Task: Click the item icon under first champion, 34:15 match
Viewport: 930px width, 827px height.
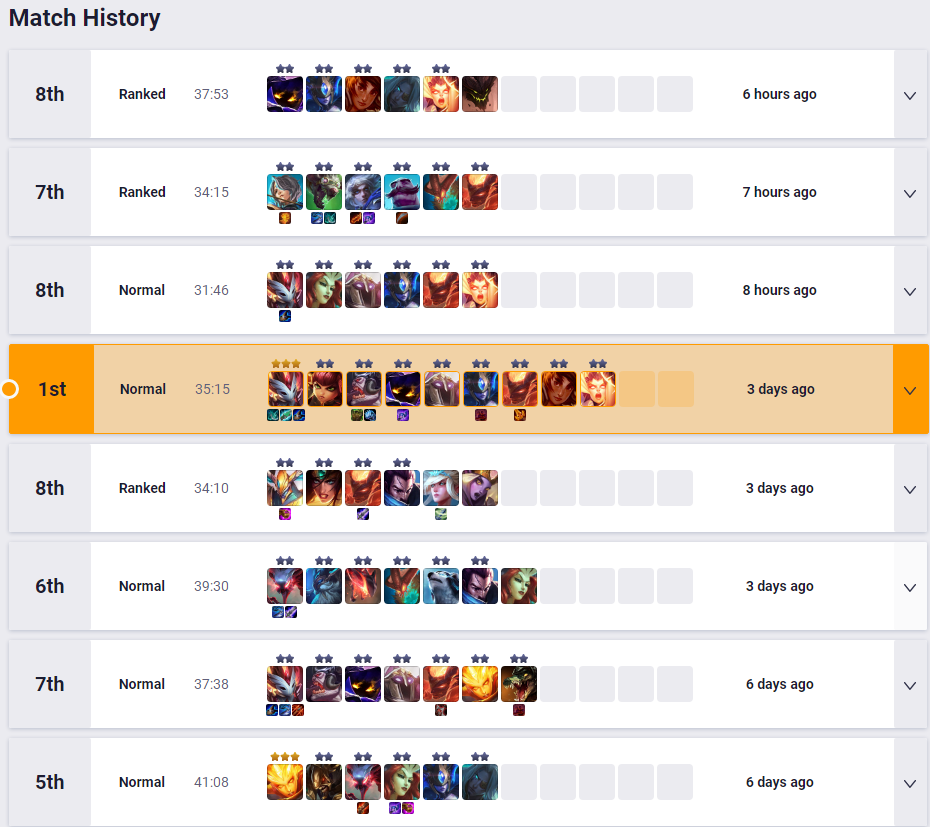Action: coord(285,218)
